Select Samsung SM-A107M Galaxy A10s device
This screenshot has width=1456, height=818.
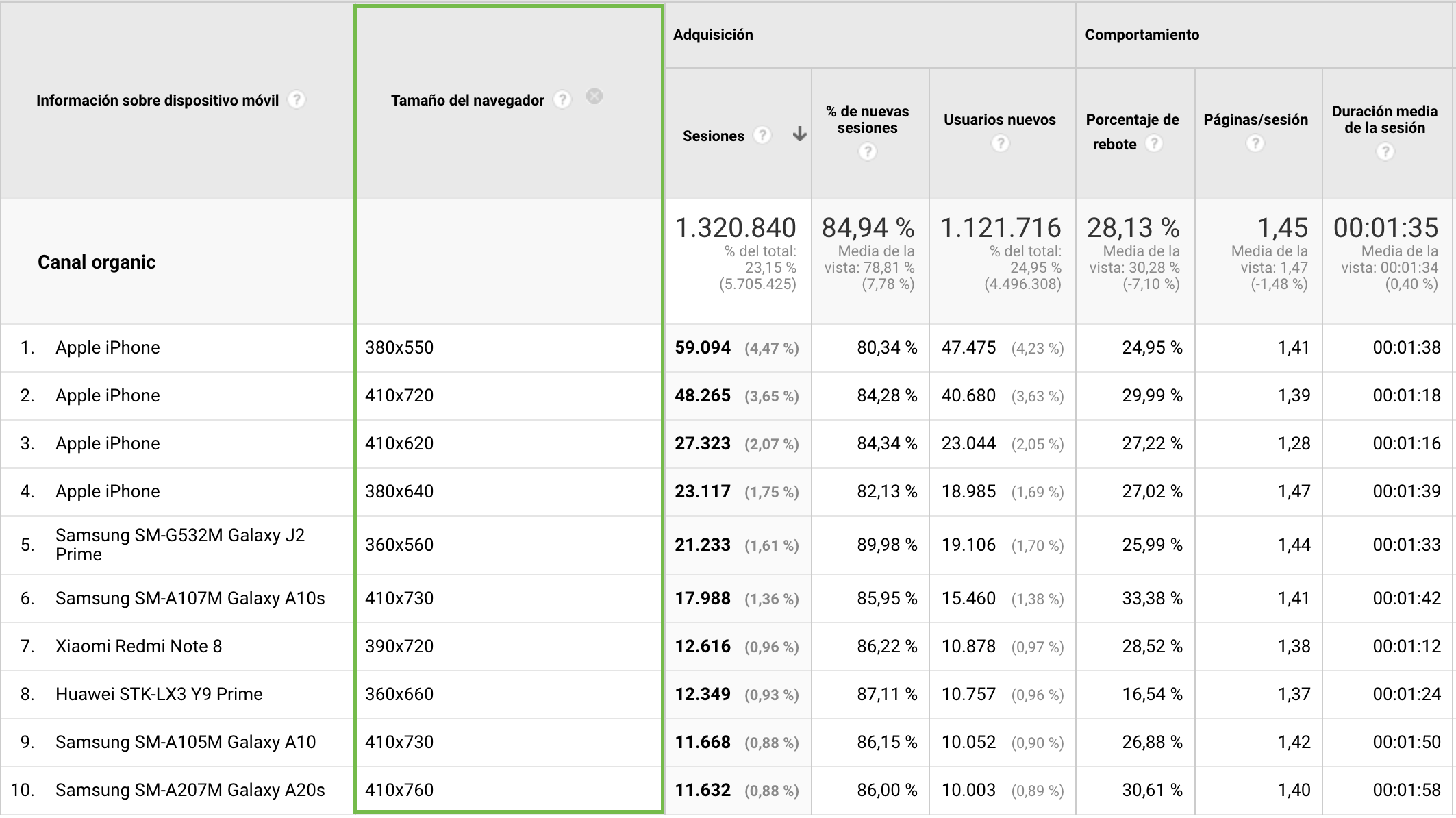click(x=190, y=598)
